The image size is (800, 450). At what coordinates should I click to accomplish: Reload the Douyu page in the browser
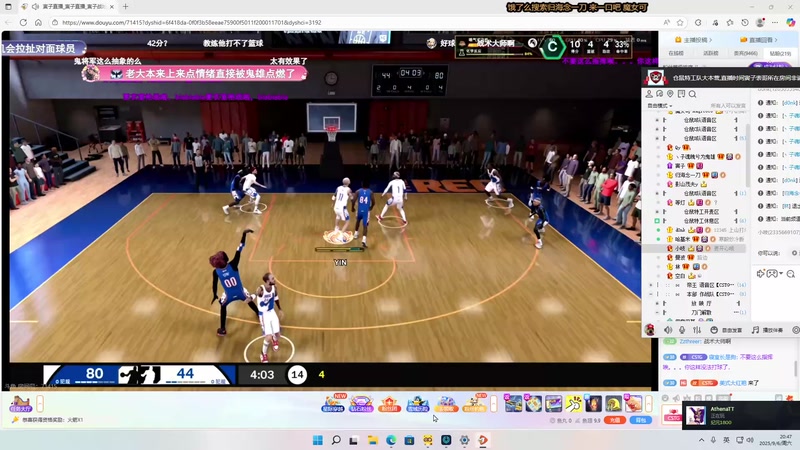(x=23, y=22)
